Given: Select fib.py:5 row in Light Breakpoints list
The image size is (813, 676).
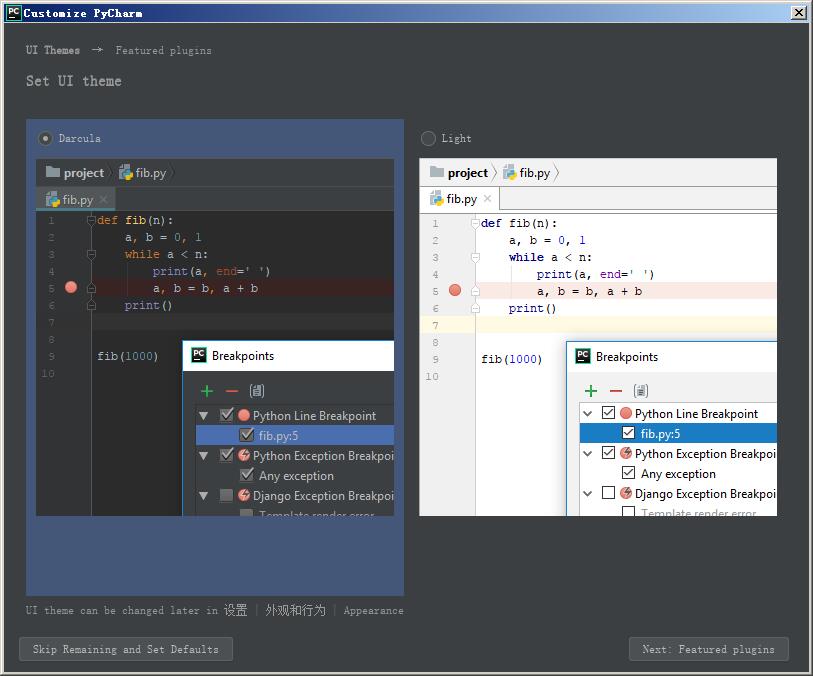Looking at the screenshot, I should click(x=678, y=433).
